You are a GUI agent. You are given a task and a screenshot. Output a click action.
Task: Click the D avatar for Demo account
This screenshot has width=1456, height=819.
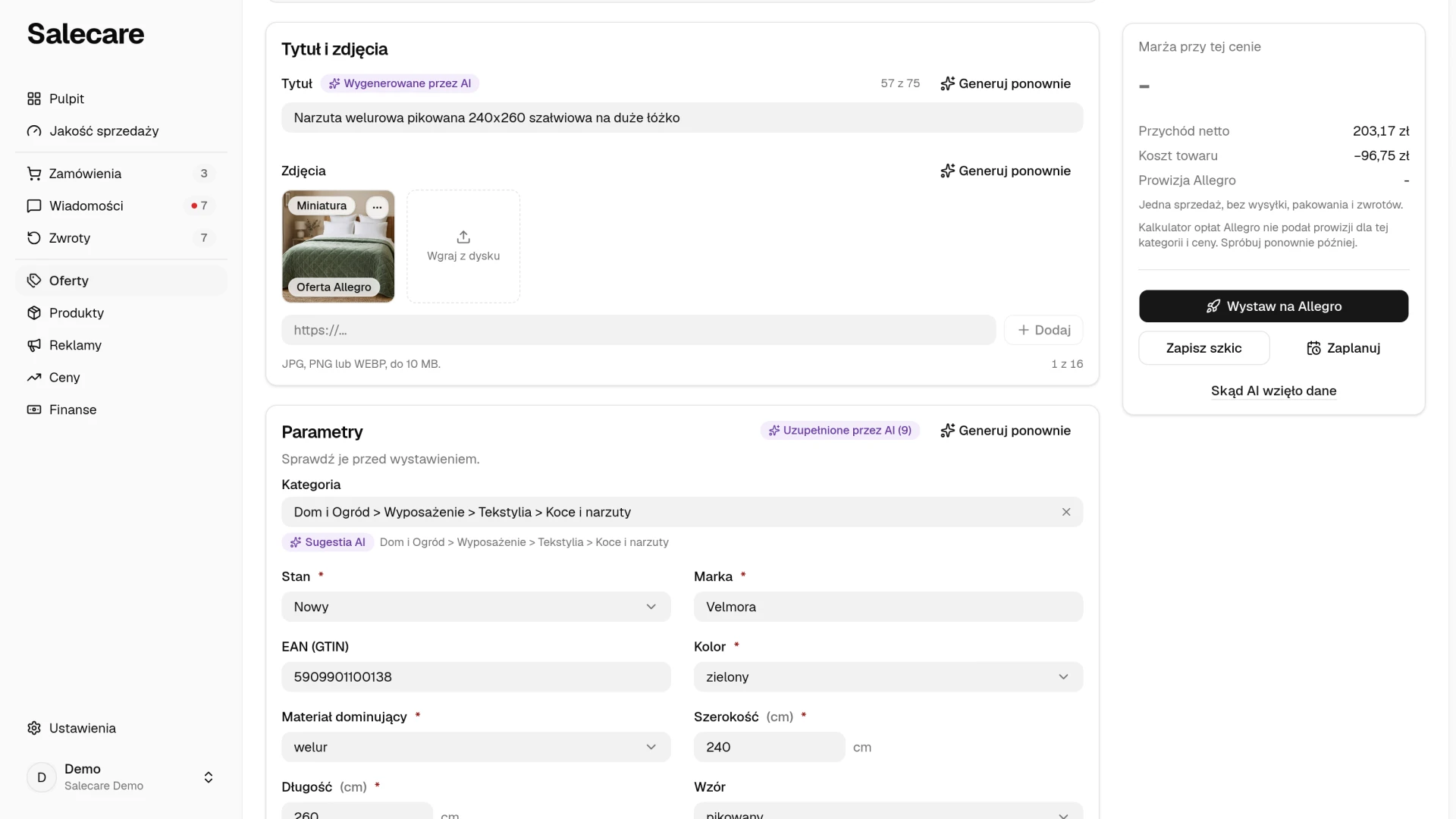click(42, 777)
